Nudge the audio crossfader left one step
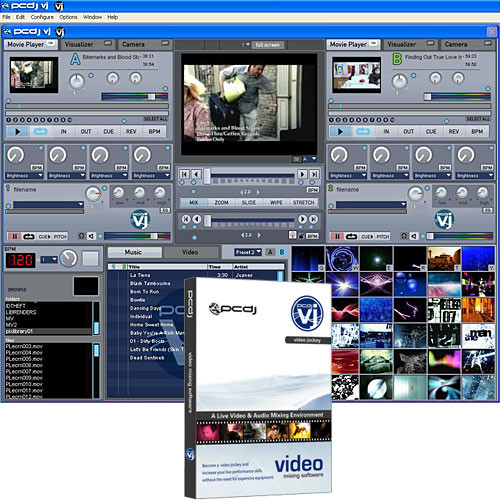The width and height of the screenshot is (500, 500). 197,219
